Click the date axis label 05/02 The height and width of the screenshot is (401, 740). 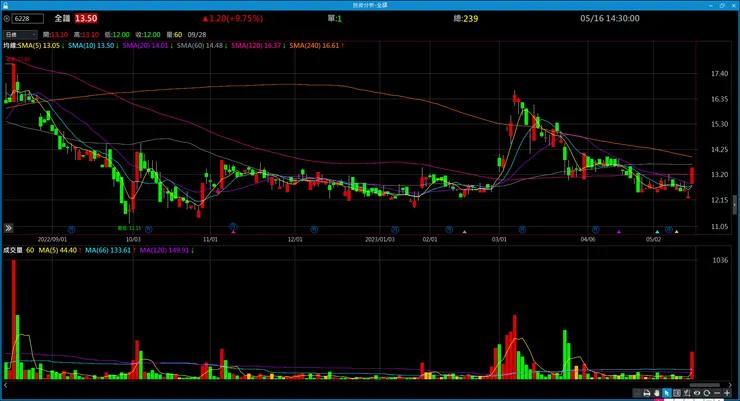654,240
